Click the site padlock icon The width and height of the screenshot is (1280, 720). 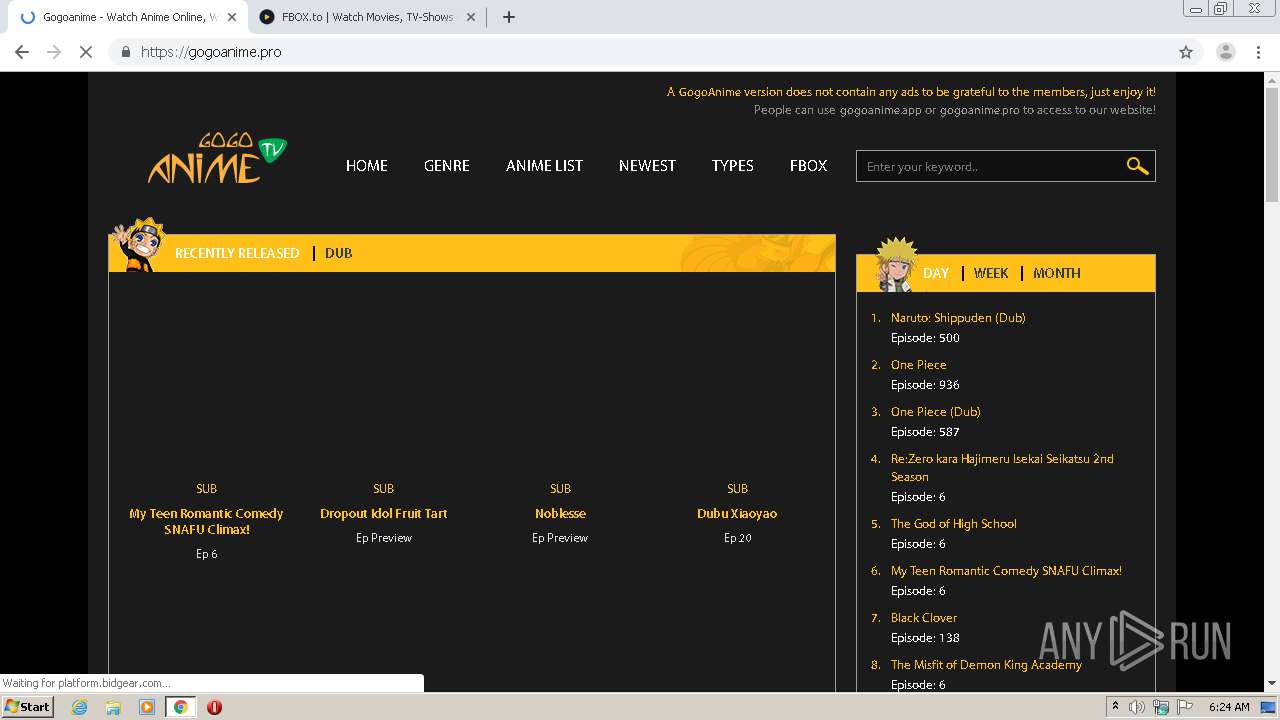pyautogui.click(x=125, y=52)
